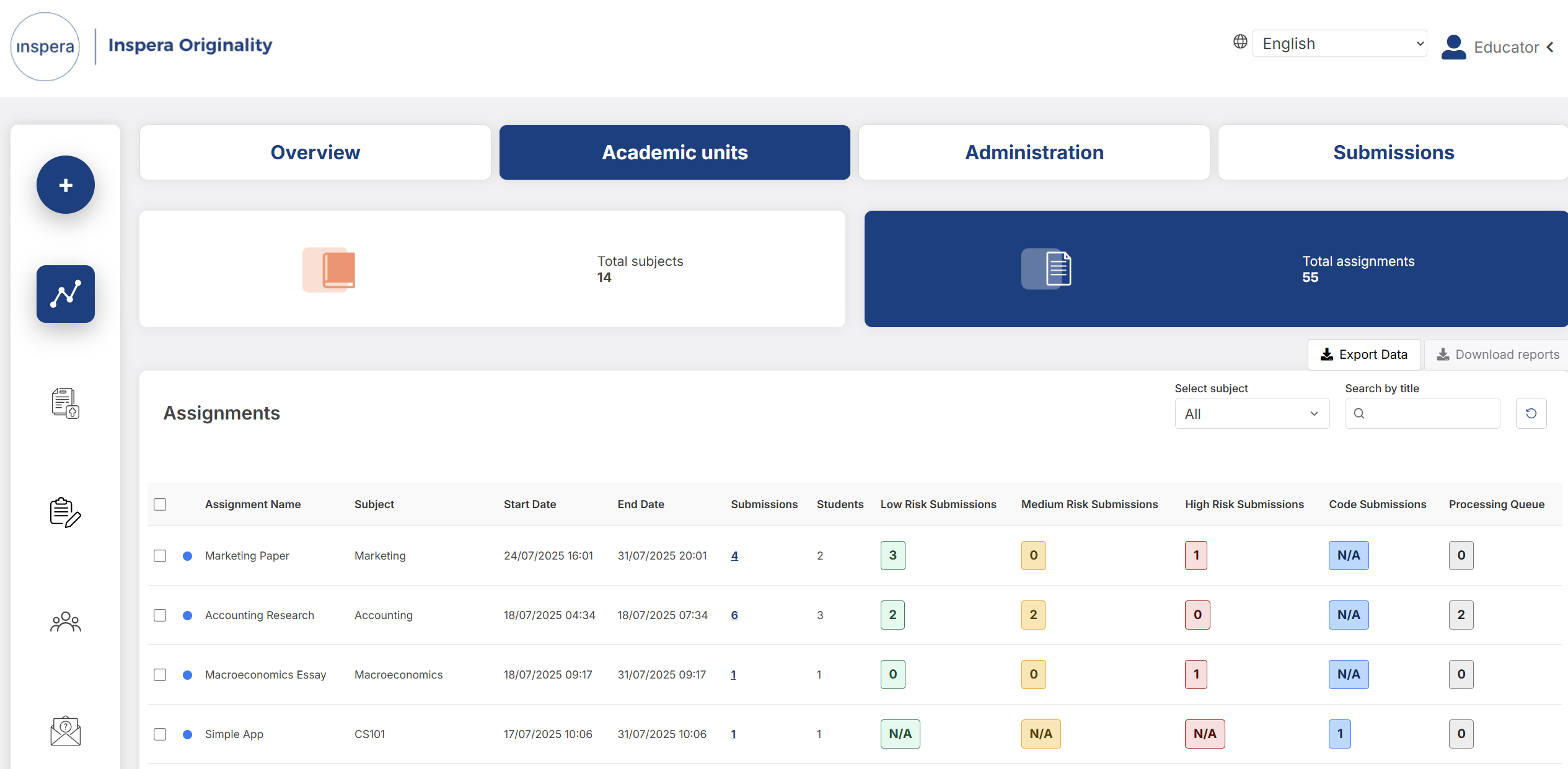
Task: Switch to the Administration tab
Action: point(1034,152)
